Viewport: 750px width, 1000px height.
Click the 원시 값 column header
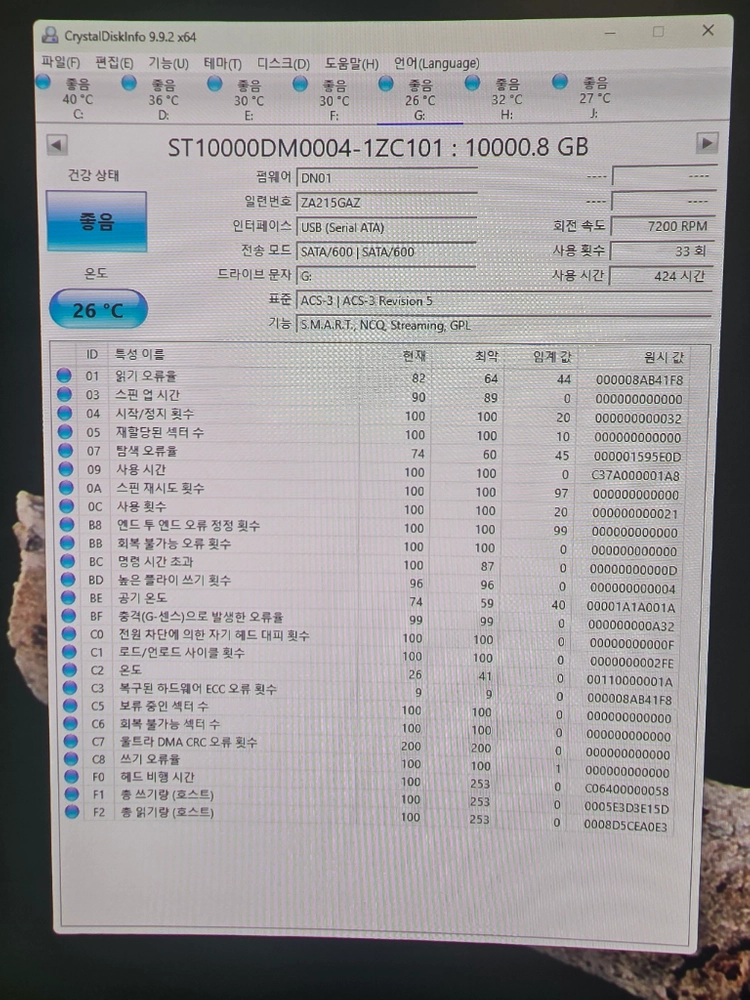663,357
